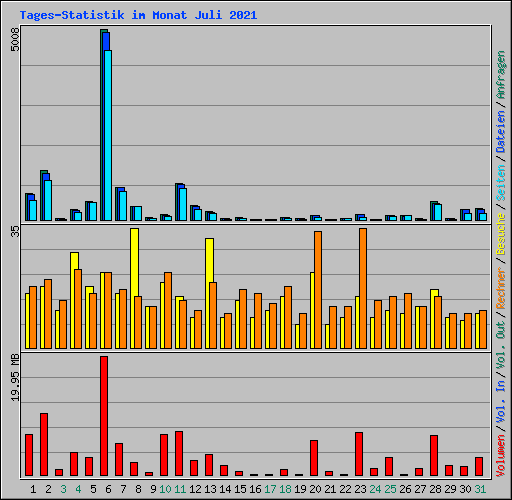Click the title 'Tages-Statistik im Monat Juli 2021'
512x500 pixels.
pos(138,15)
